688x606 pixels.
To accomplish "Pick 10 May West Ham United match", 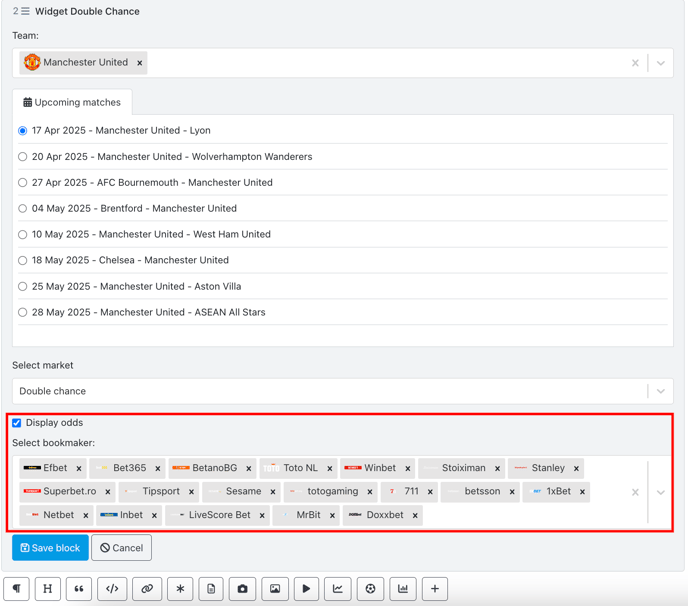I will (x=22, y=234).
